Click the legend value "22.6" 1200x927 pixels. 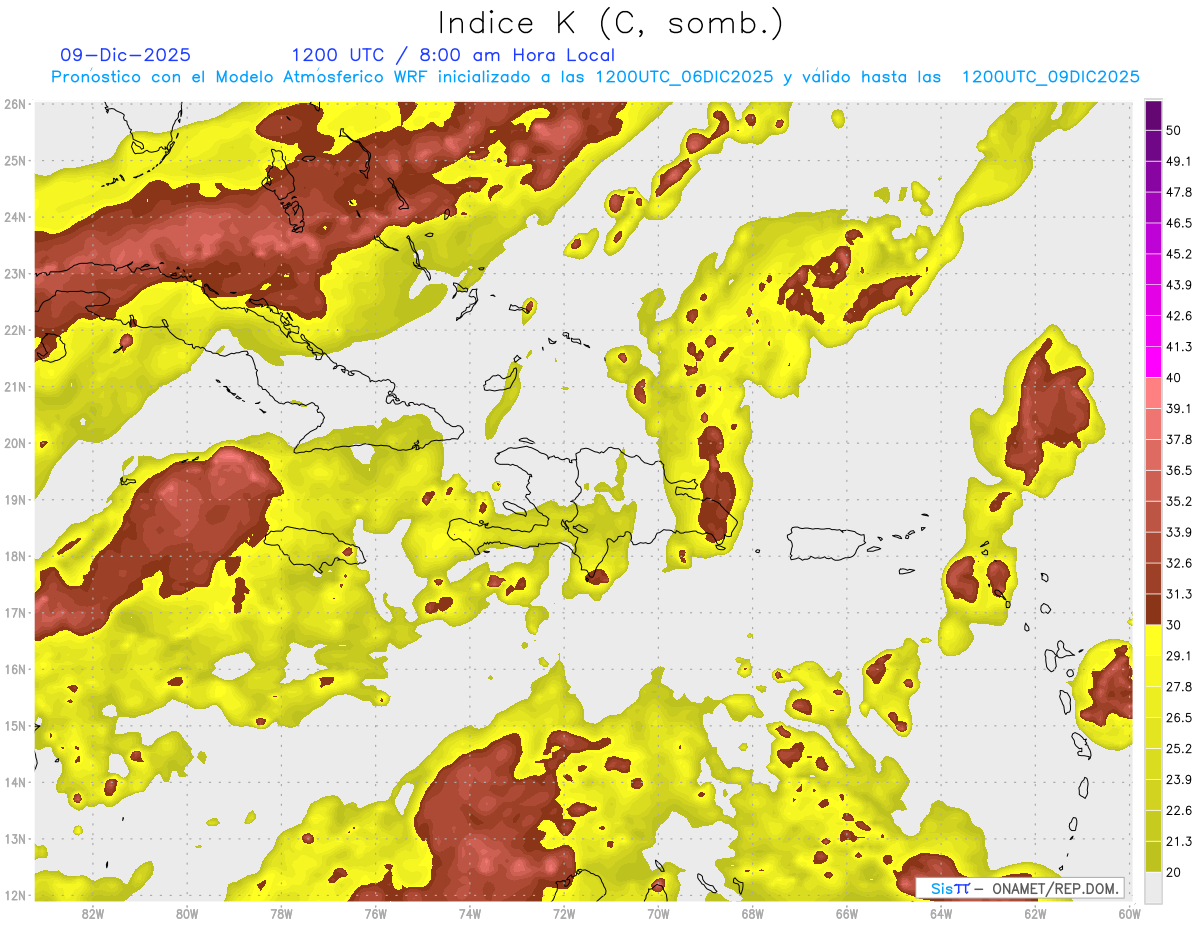tap(1179, 810)
